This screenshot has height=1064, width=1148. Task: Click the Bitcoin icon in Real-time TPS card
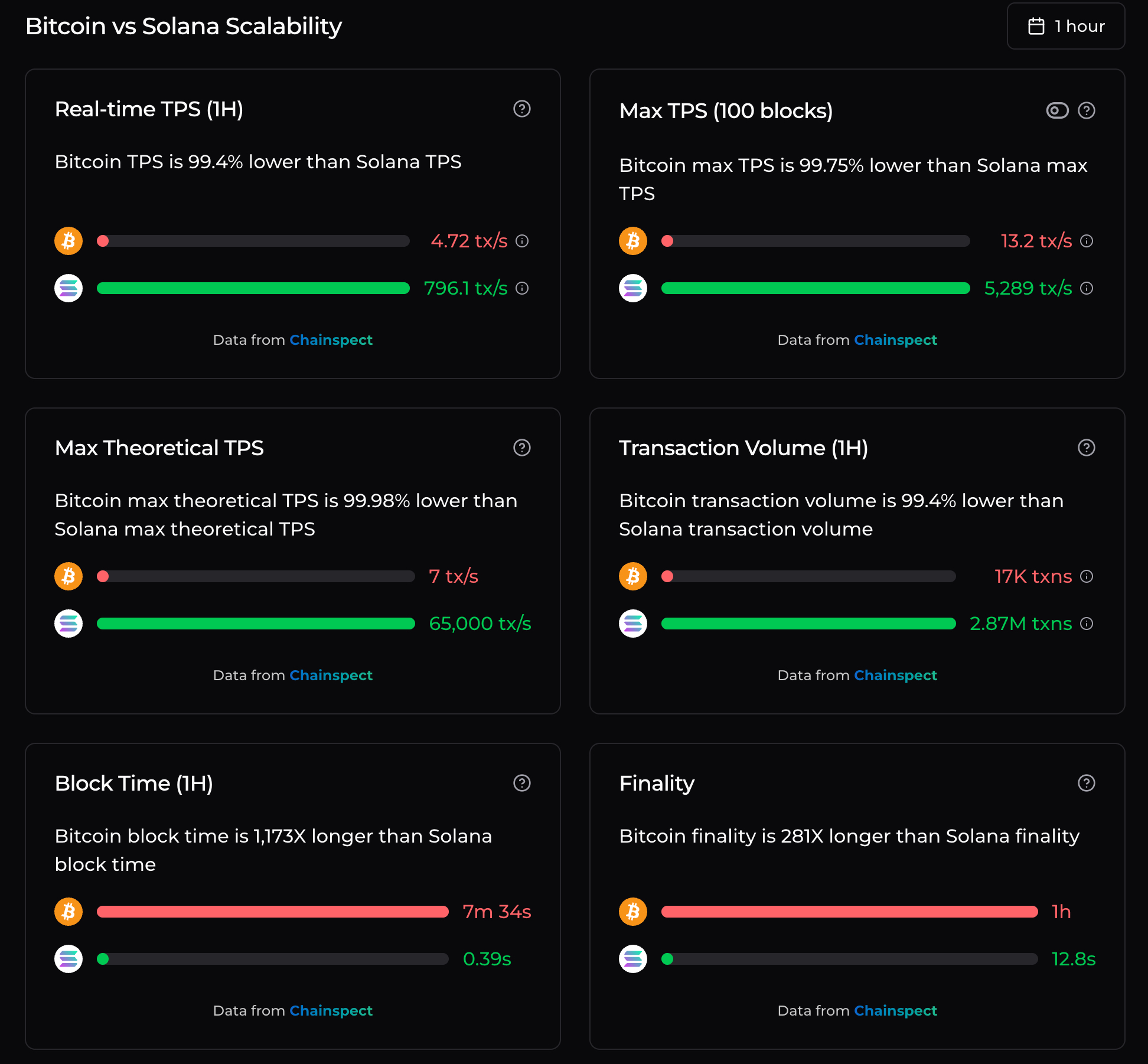[x=68, y=241]
